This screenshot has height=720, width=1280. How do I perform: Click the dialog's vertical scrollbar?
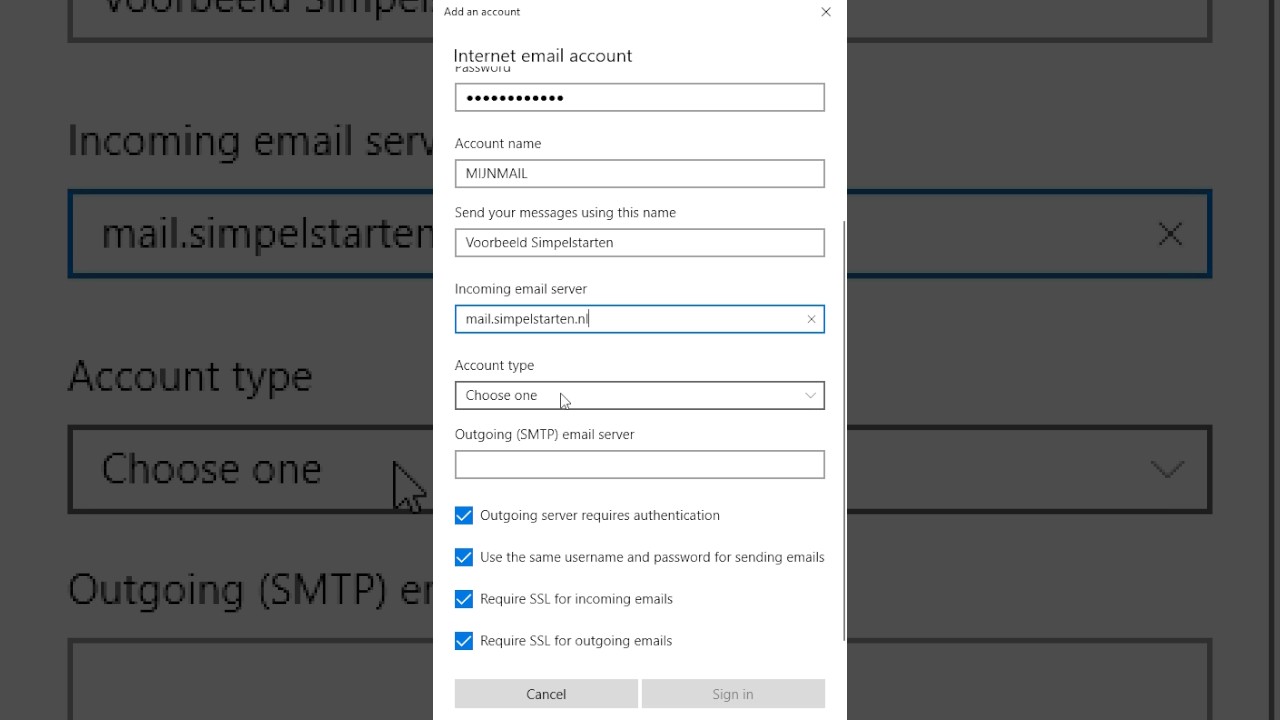tap(844, 431)
